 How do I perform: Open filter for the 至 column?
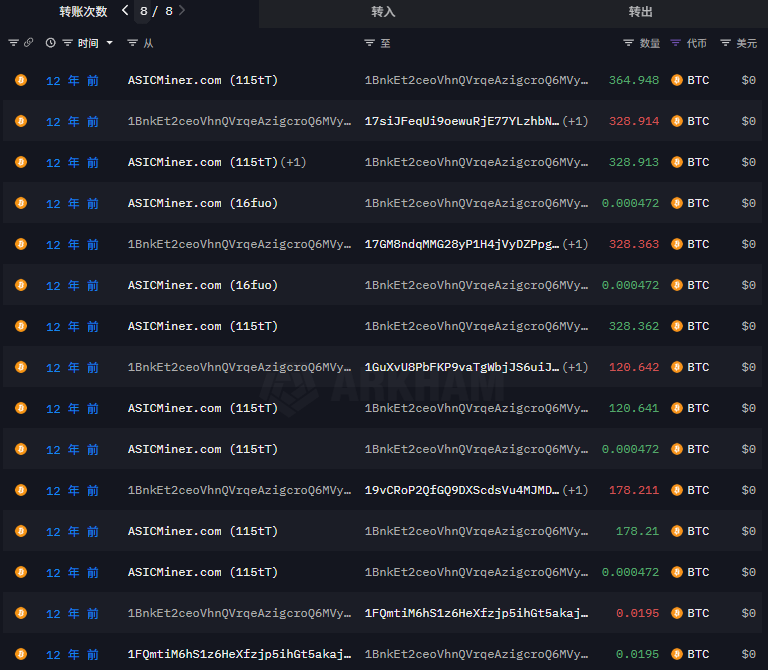369,43
